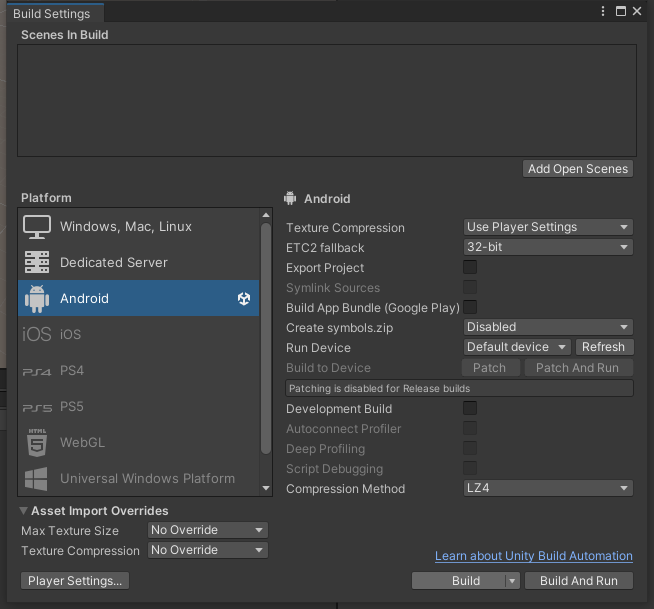This screenshot has width=654, height=609.
Task: Click the Compression Method label
Action: (345, 489)
